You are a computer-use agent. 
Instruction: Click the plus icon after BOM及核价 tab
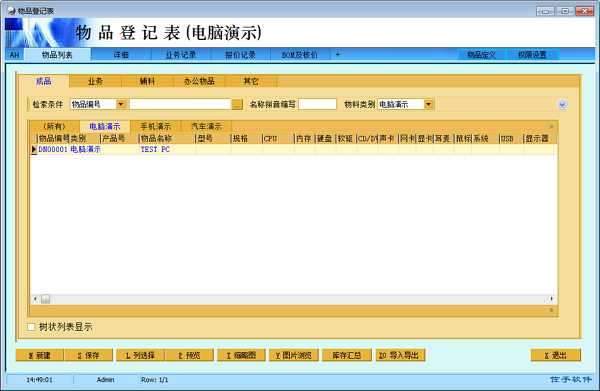[338, 55]
